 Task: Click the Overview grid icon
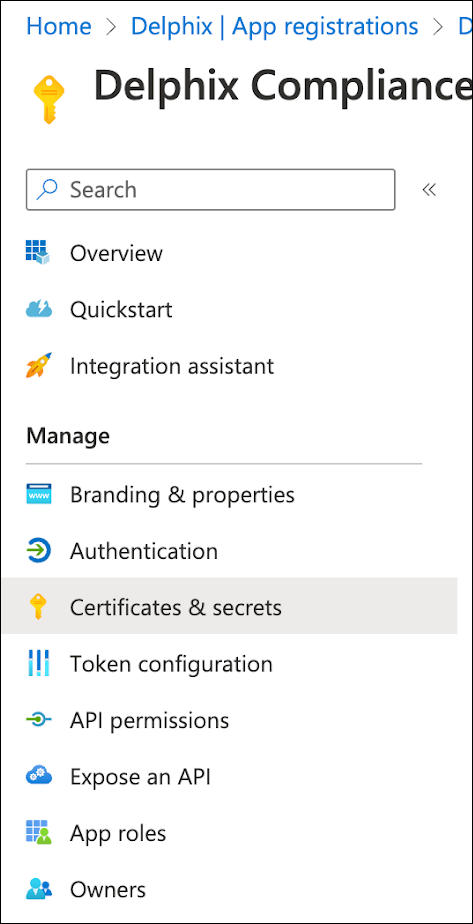38,253
